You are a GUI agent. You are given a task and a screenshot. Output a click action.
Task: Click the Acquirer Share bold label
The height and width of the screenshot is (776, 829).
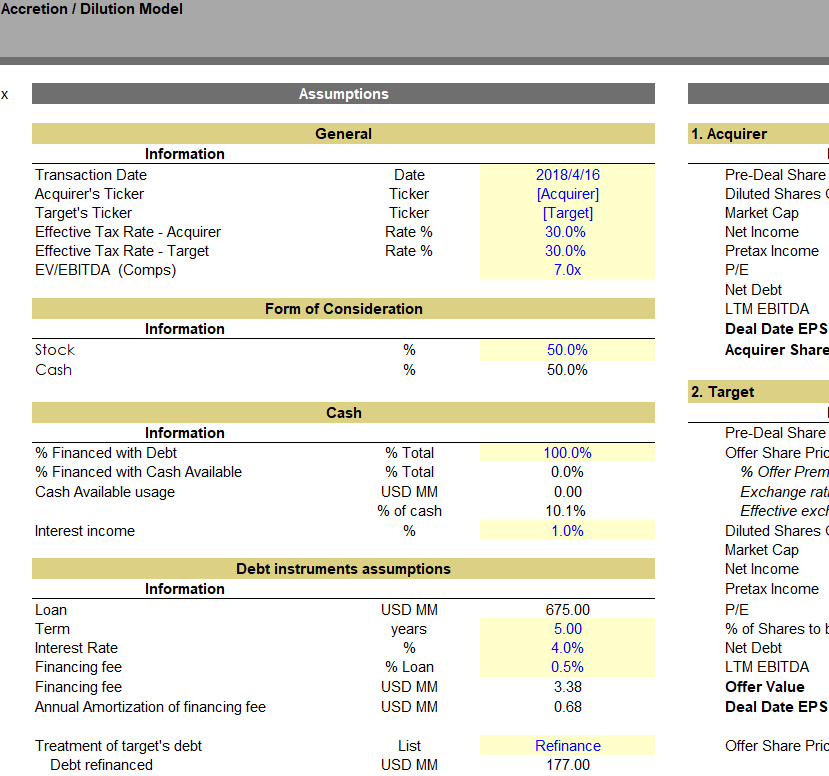tap(777, 350)
